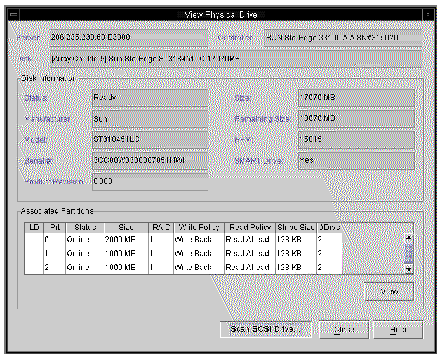Click the RPM field
Viewport: 443px width, 360px height.
(x=356, y=140)
